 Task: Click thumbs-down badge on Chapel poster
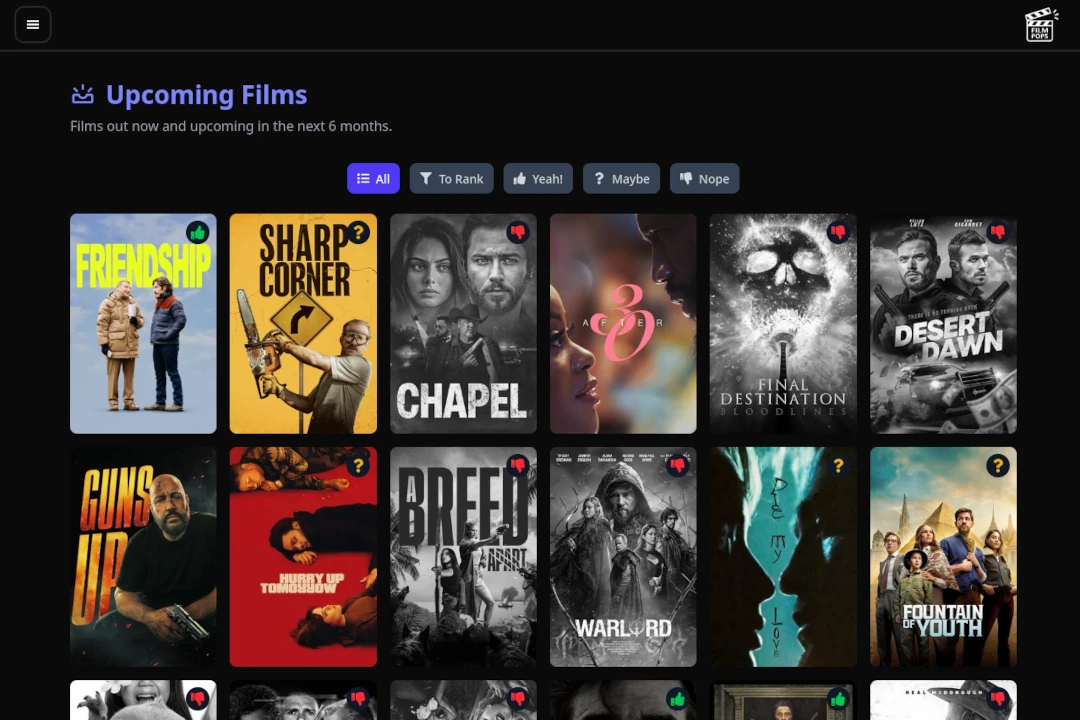[x=518, y=232]
